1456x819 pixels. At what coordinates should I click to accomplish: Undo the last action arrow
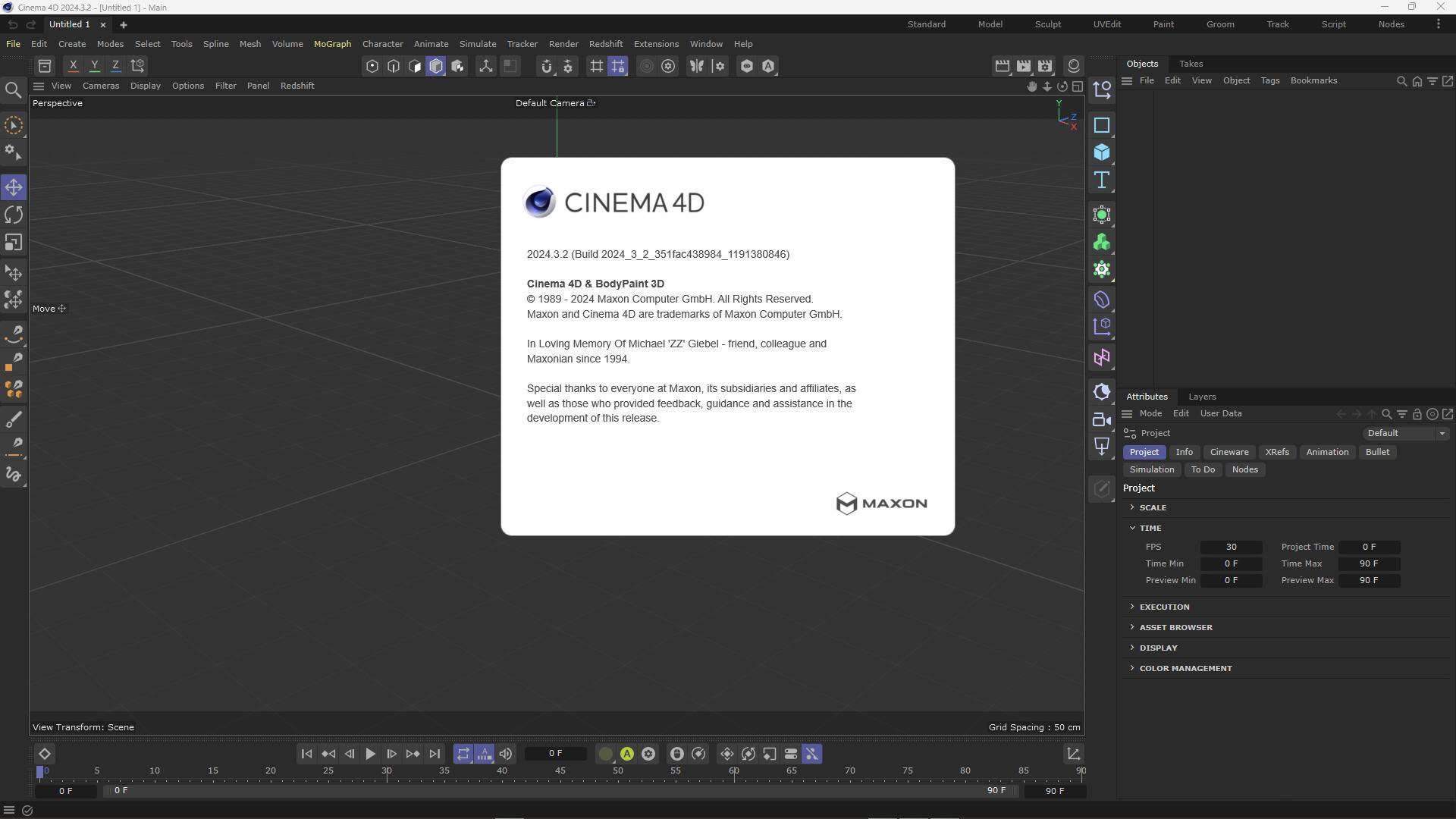point(12,25)
